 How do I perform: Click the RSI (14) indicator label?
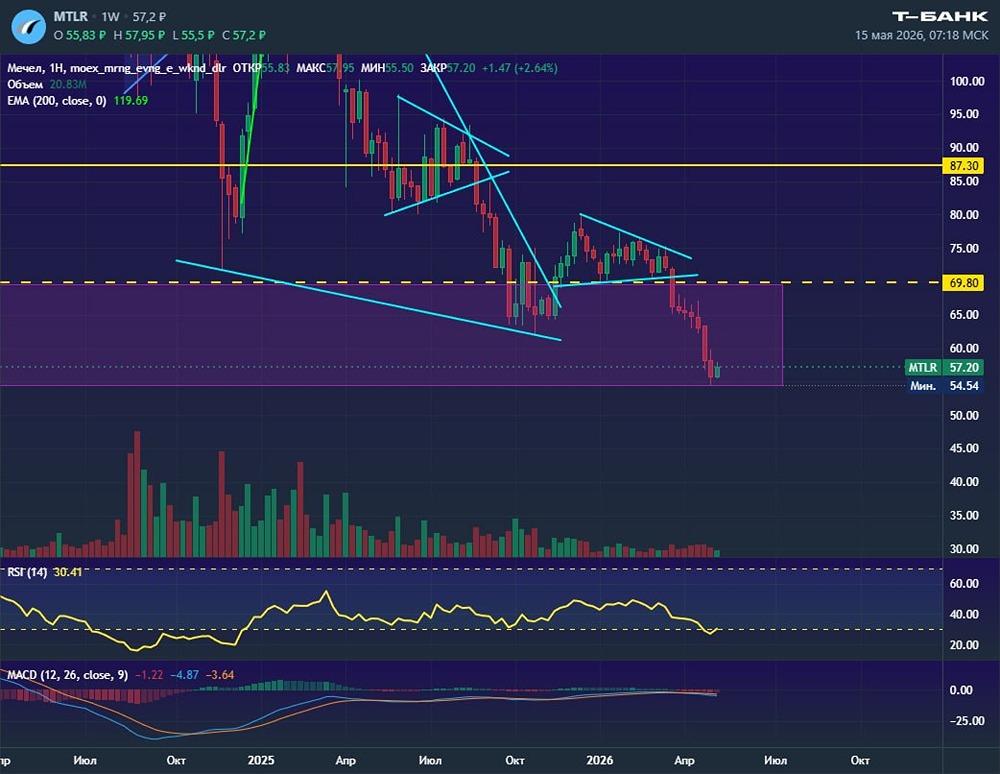pos(27,572)
